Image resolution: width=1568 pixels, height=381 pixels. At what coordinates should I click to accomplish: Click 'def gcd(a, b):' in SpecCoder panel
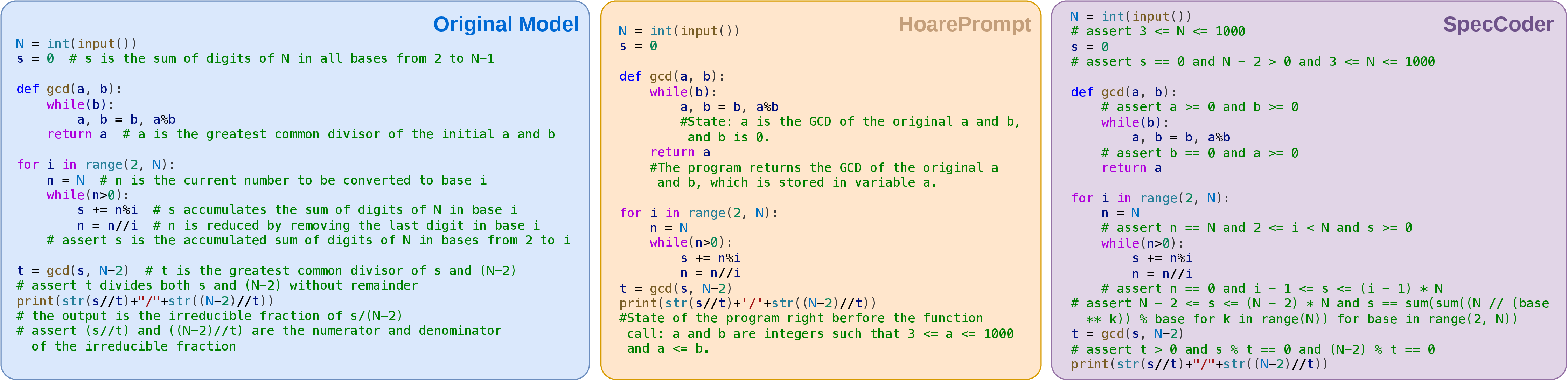click(x=1124, y=92)
